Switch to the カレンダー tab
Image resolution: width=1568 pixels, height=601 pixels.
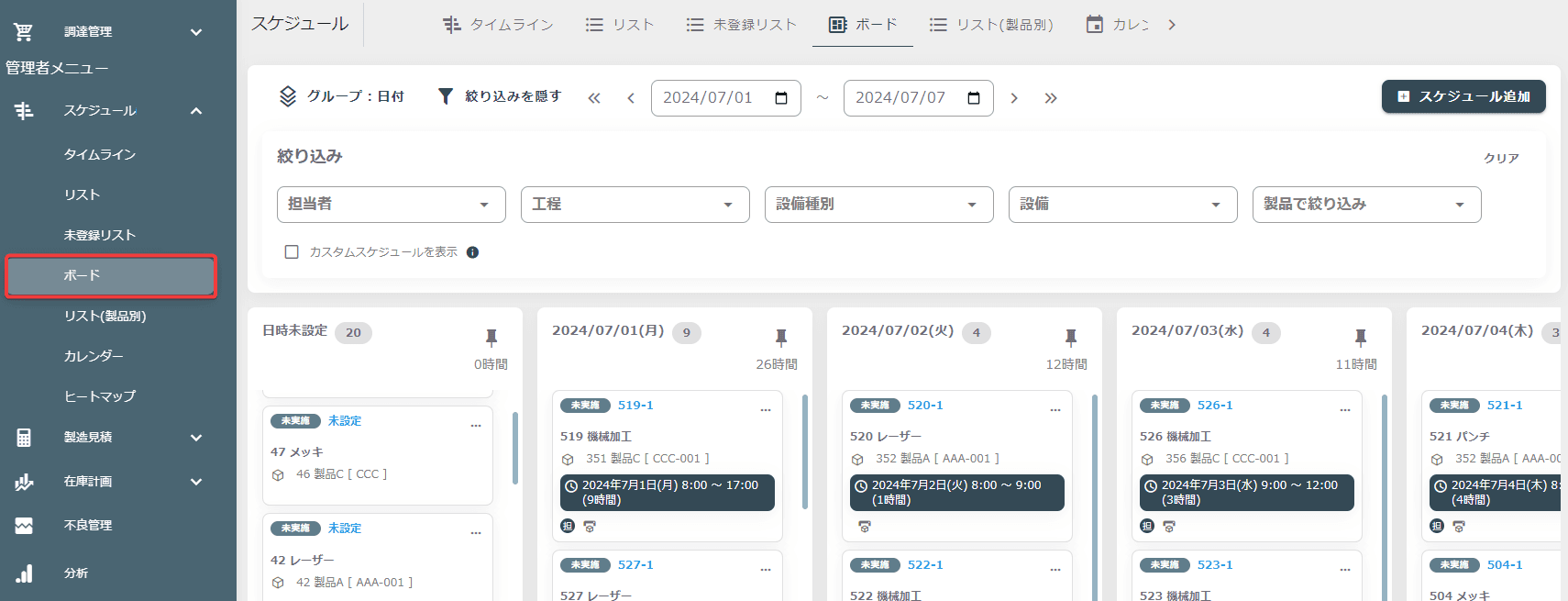pos(1117,25)
